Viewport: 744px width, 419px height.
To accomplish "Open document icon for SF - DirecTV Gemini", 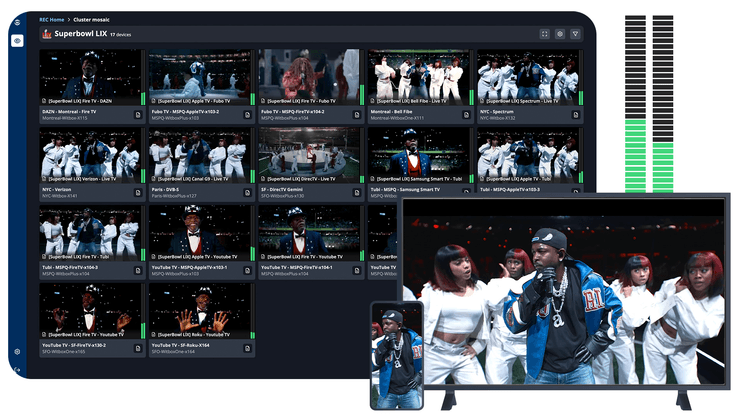I will [x=357, y=193].
